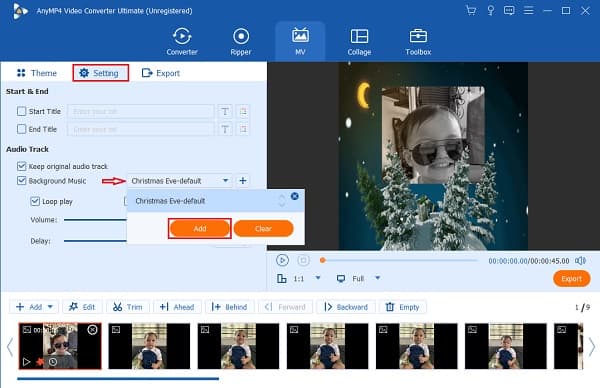
Task: Click the End Title text field
Action: pyautogui.click(x=140, y=129)
